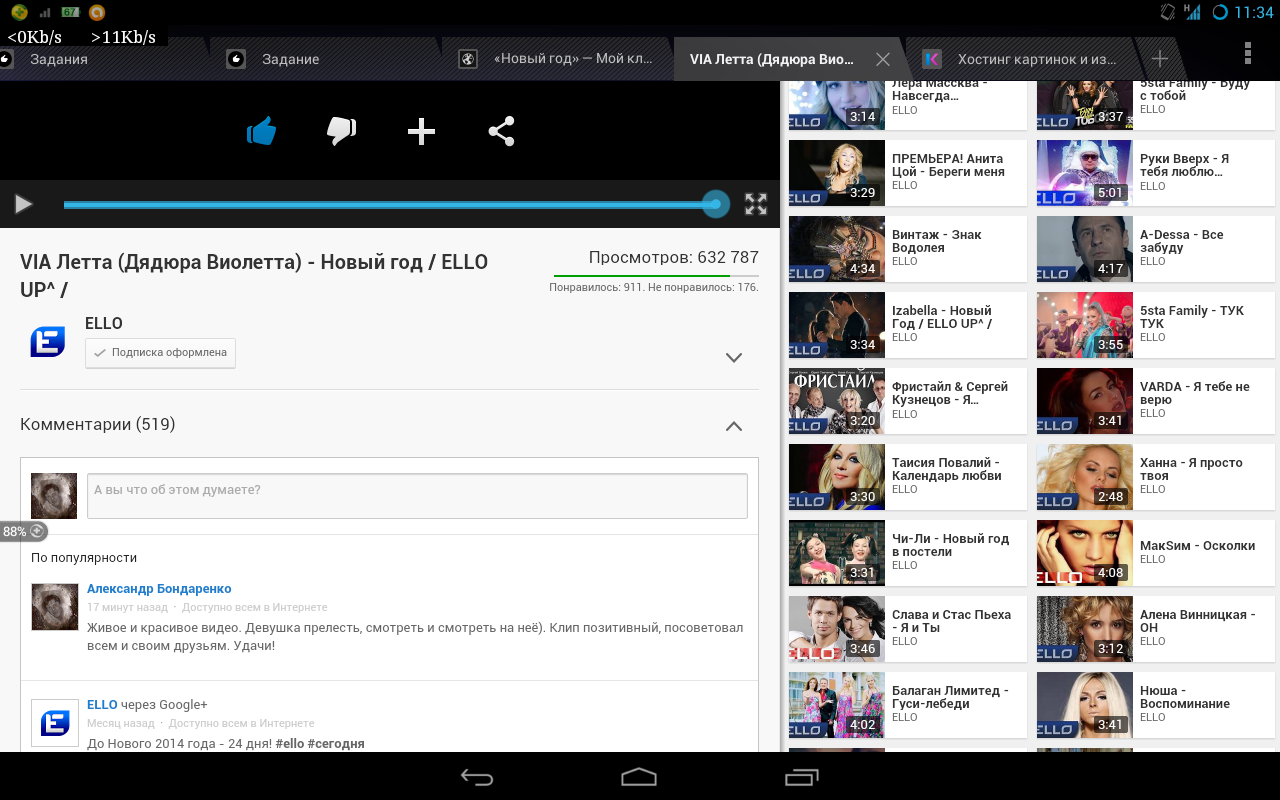Open Александр Бондаренко profile link
The image size is (1280, 800).
pyautogui.click(x=159, y=588)
